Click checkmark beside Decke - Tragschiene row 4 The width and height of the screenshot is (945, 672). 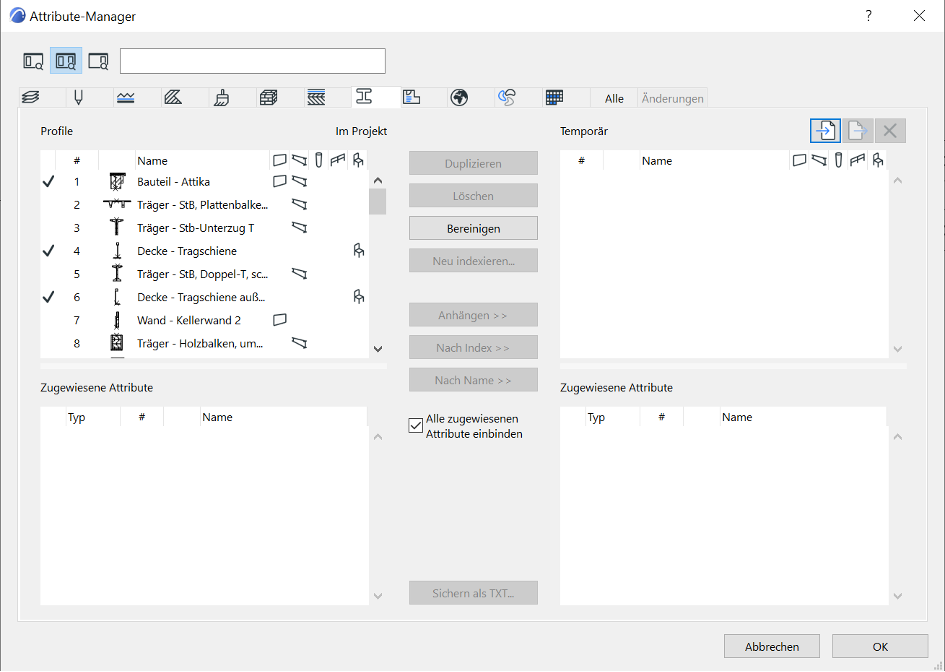tap(48, 251)
